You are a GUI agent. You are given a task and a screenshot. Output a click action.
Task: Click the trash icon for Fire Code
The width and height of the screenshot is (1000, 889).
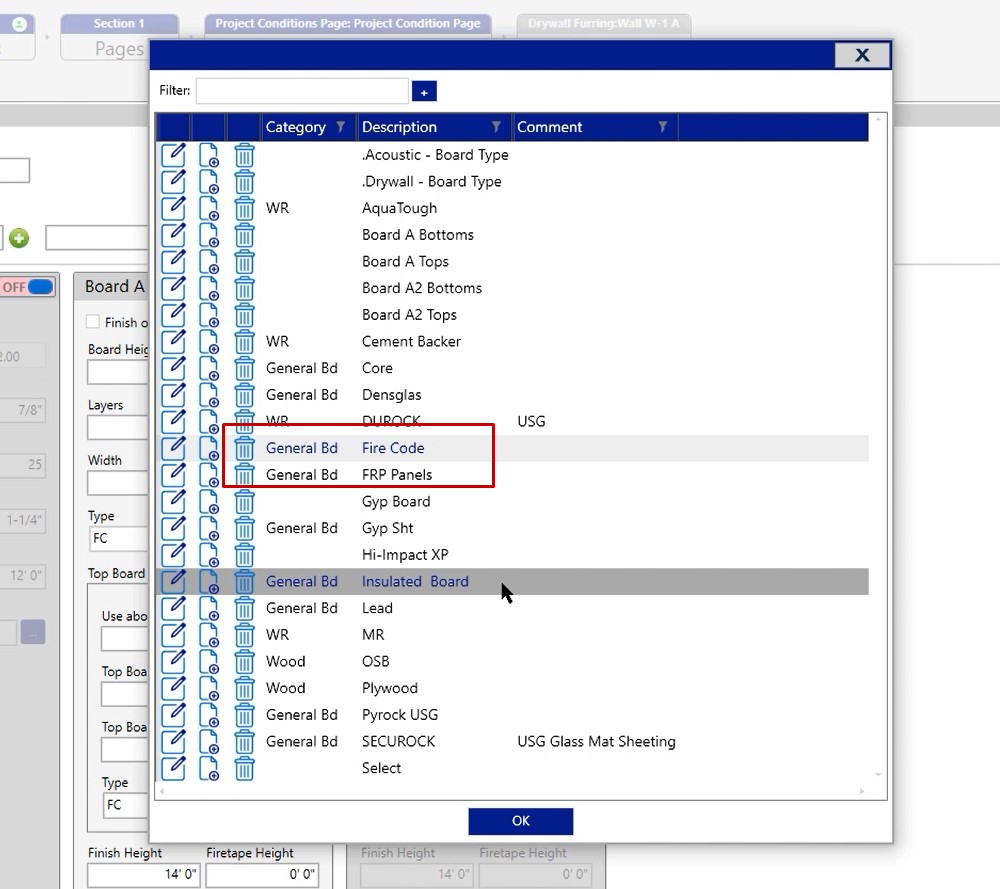pos(244,448)
